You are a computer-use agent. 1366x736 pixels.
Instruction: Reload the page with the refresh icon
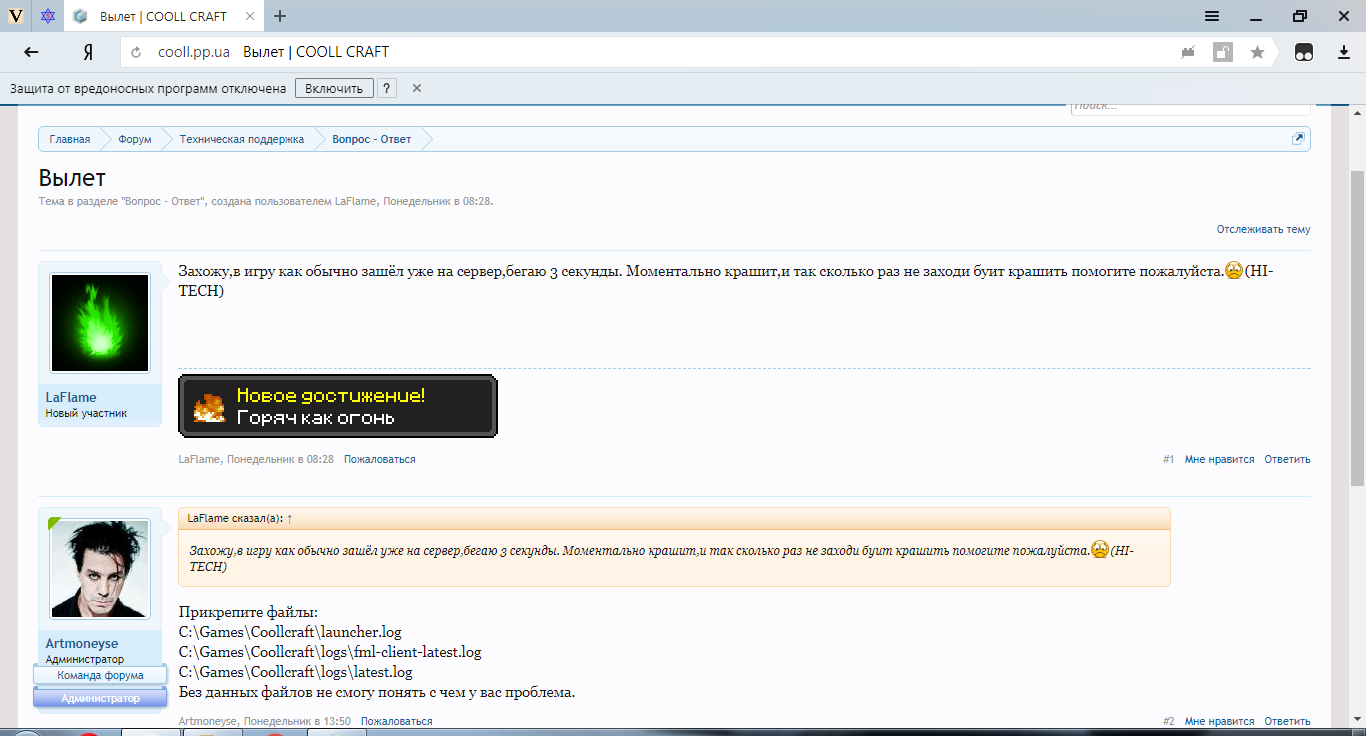[136, 52]
